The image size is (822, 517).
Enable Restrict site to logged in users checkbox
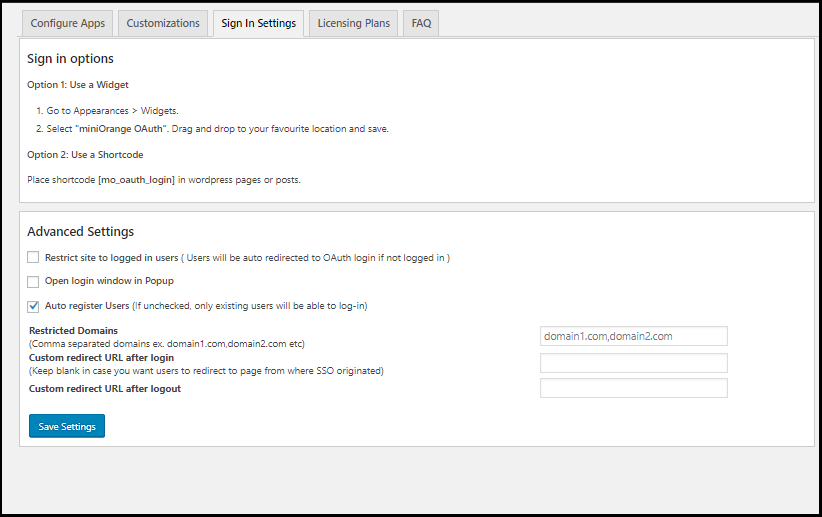click(x=34, y=258)
